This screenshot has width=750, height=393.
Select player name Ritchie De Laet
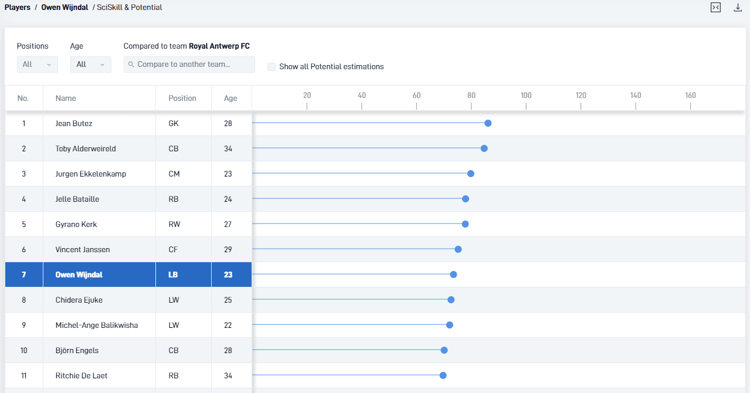tap(81, 376)
